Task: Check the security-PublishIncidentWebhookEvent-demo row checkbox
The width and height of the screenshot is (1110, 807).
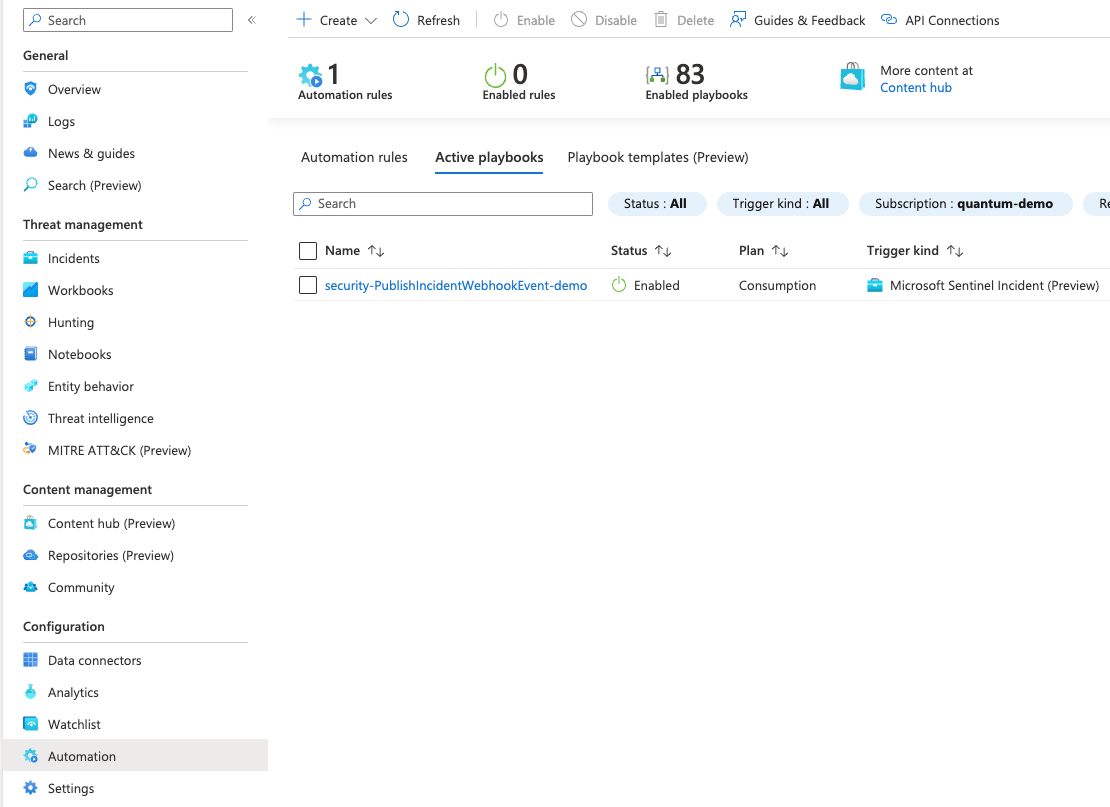Action: (308, 285)
